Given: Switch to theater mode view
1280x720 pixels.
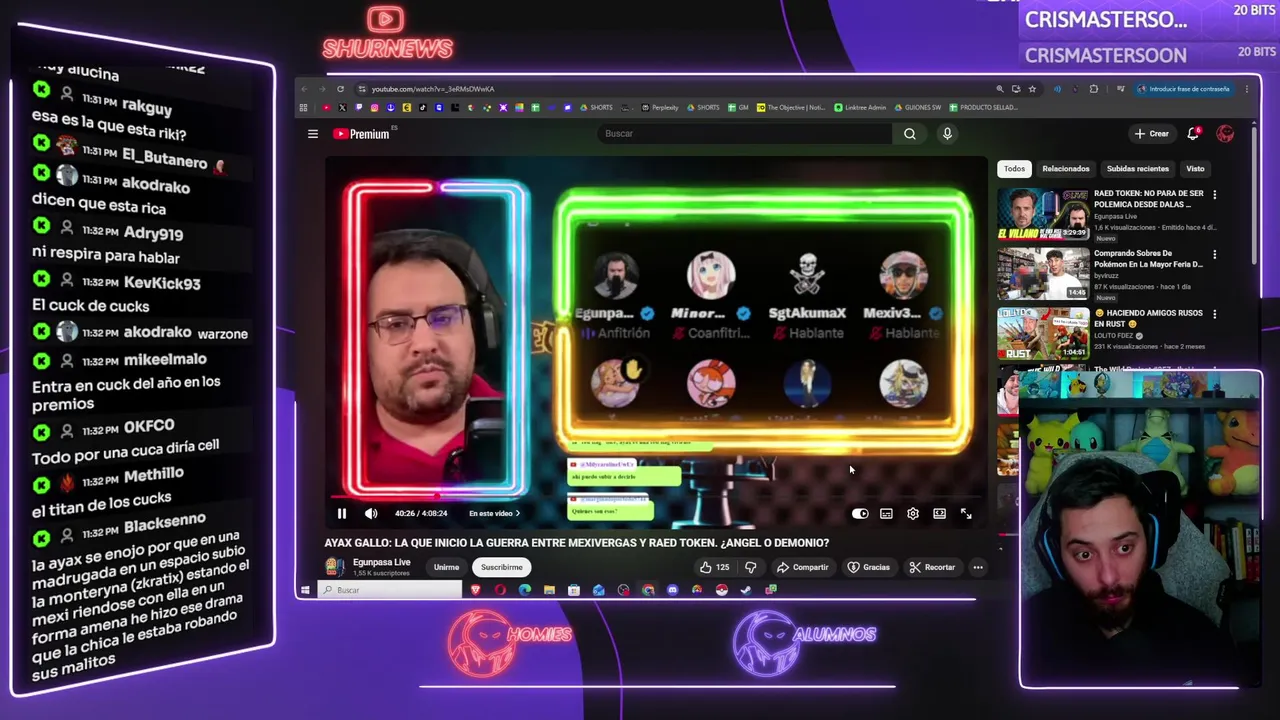Looking at the screenshot, I should click(939, 513).
